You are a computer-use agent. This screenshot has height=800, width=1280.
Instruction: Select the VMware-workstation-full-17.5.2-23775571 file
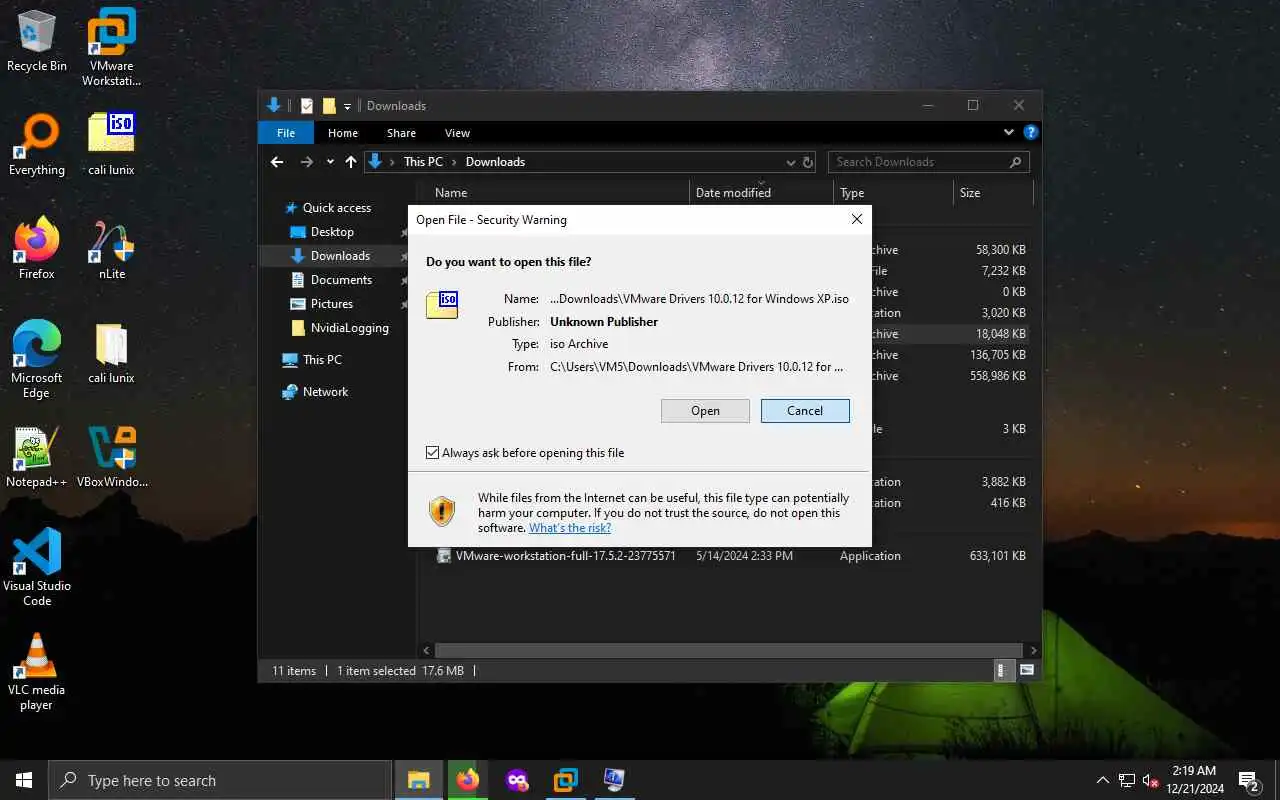pos(565,556)
